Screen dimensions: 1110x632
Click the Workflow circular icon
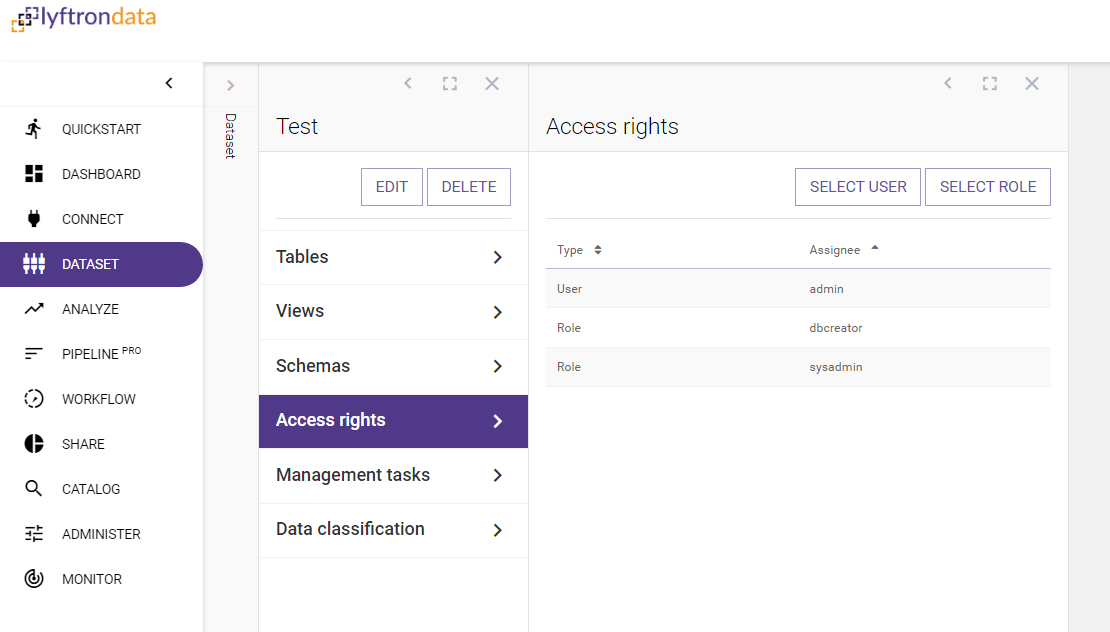click(x=33, y=398)
